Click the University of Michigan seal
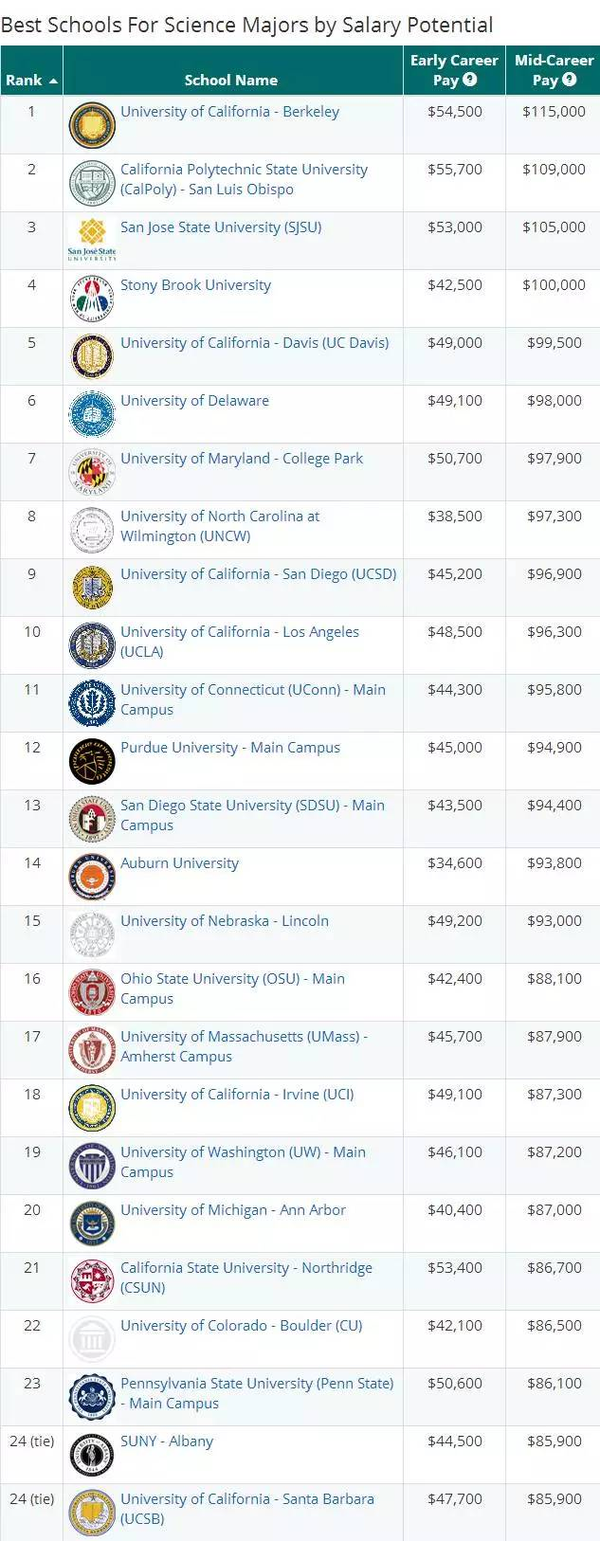The image size is (600, 1541). 92,1223
